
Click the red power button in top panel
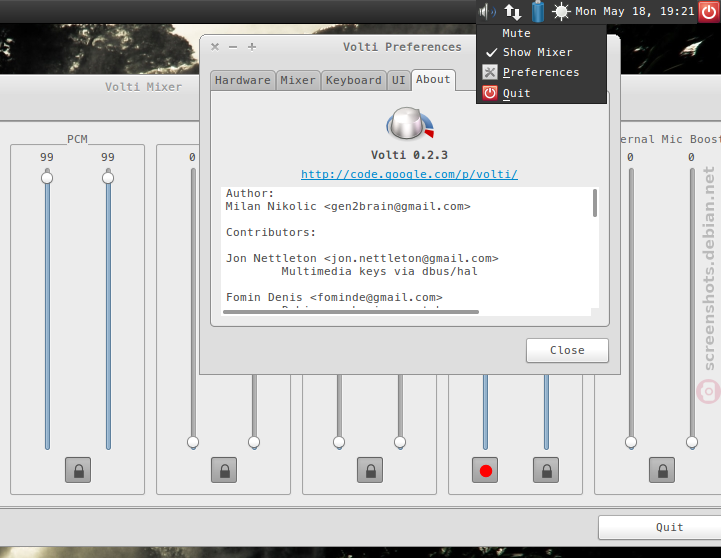(709, 11)
